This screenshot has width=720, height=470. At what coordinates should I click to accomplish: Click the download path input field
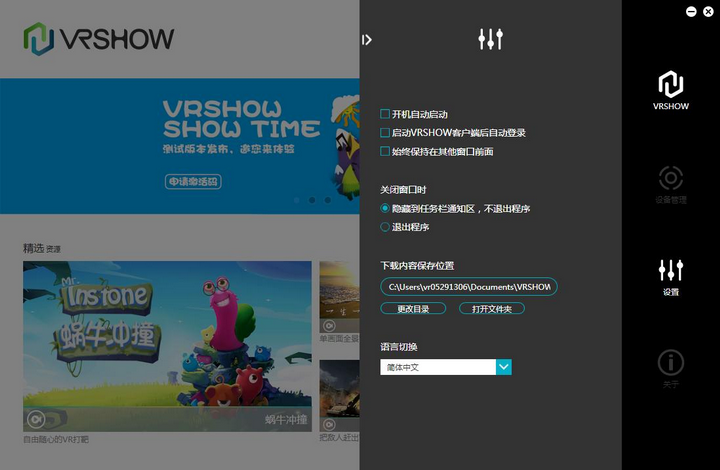coord(468,287)
